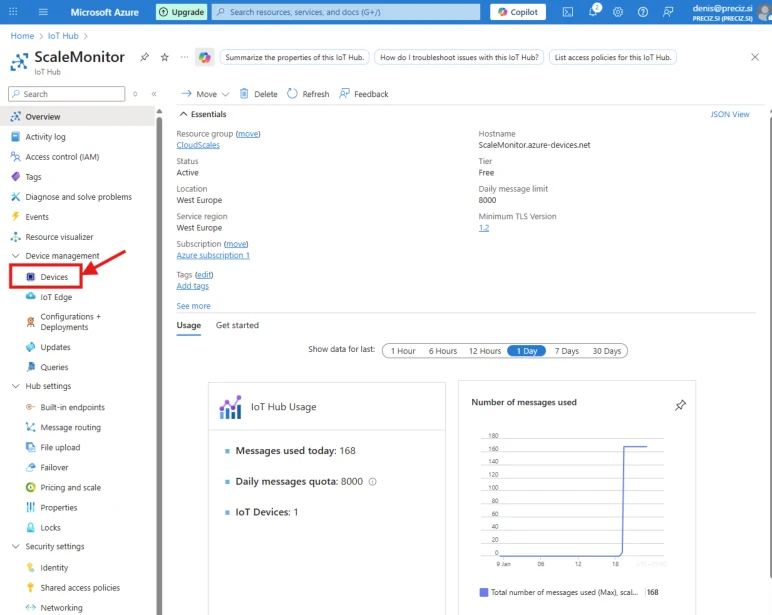Focus the sidebar Search field

[67, 94]
